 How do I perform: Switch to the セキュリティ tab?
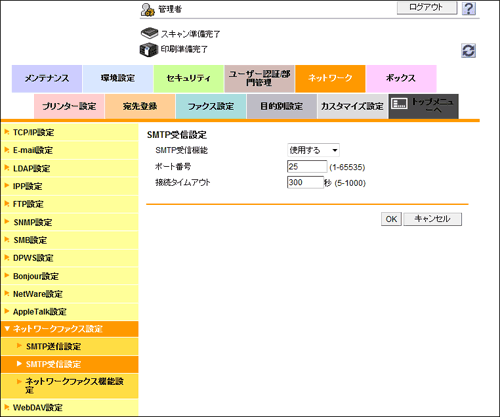pyautogui.click(x=188, y=79)
